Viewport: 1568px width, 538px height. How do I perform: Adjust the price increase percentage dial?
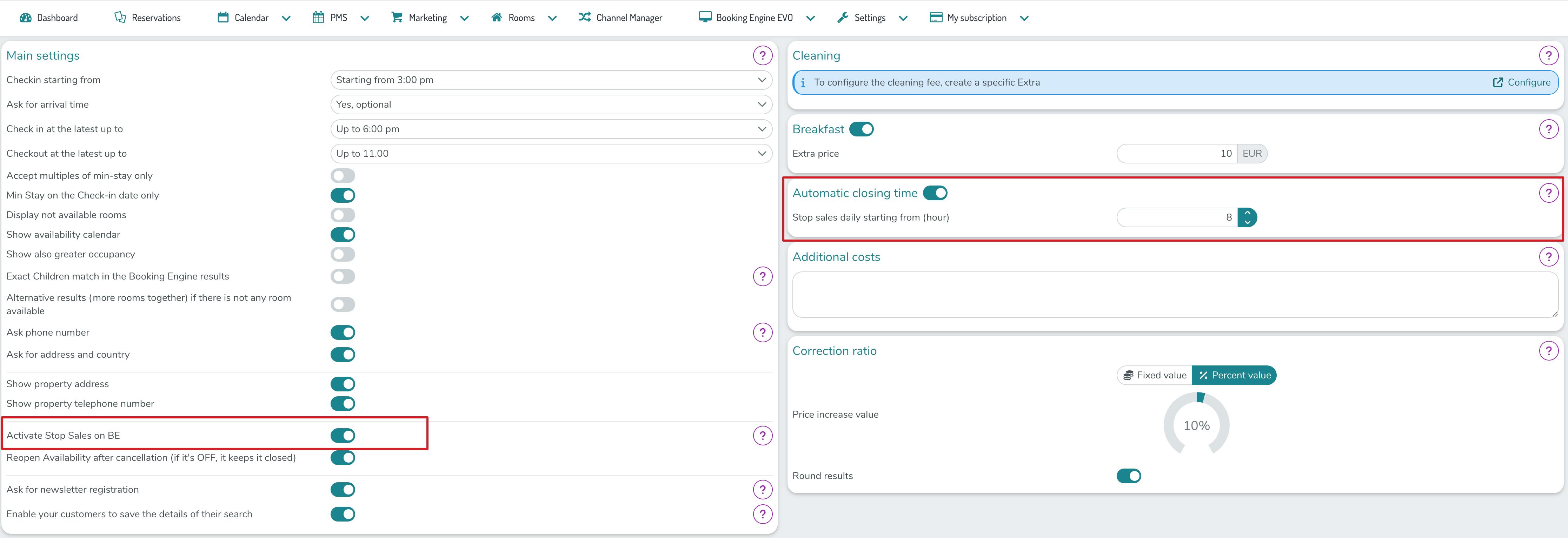[x=1196, y=425]
